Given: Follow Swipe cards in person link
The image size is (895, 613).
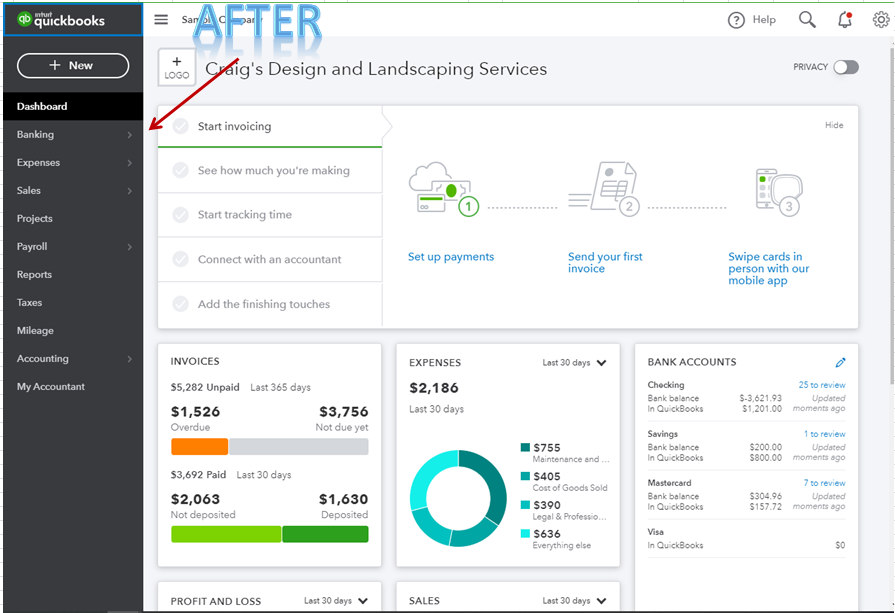Looking at the screenshot, I should tap(768, 268).
